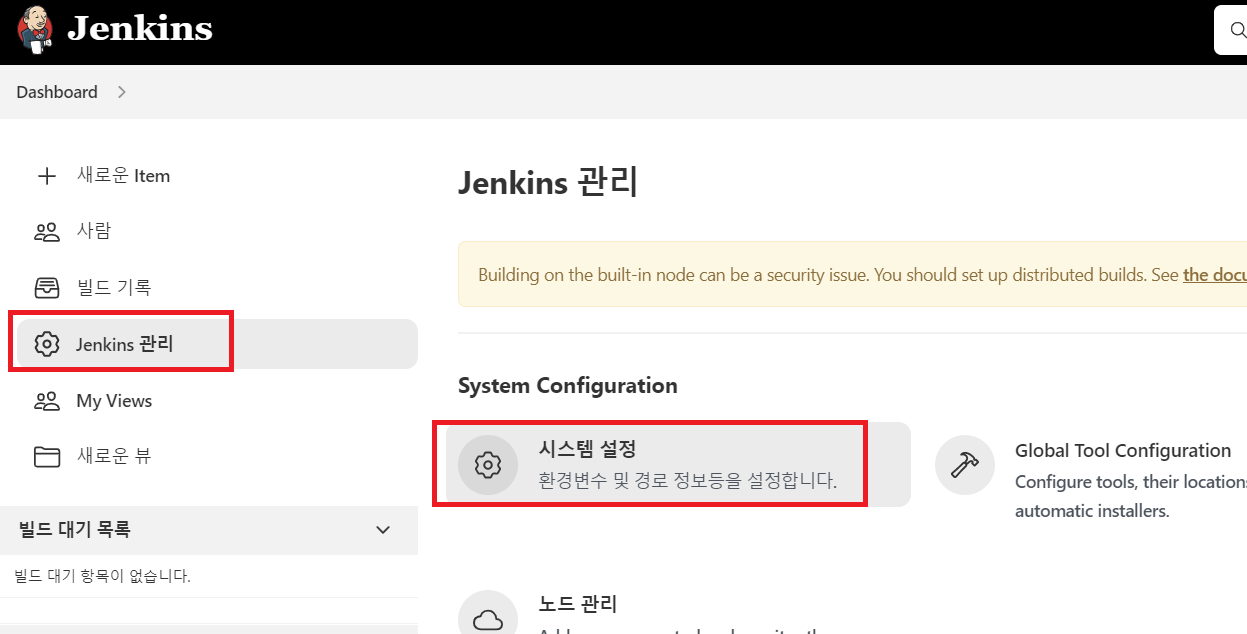Viewport: 1247px width, 634px height.
Task: Click the 빌드 대기 항목이 없습니다 message
Action: 102,576
